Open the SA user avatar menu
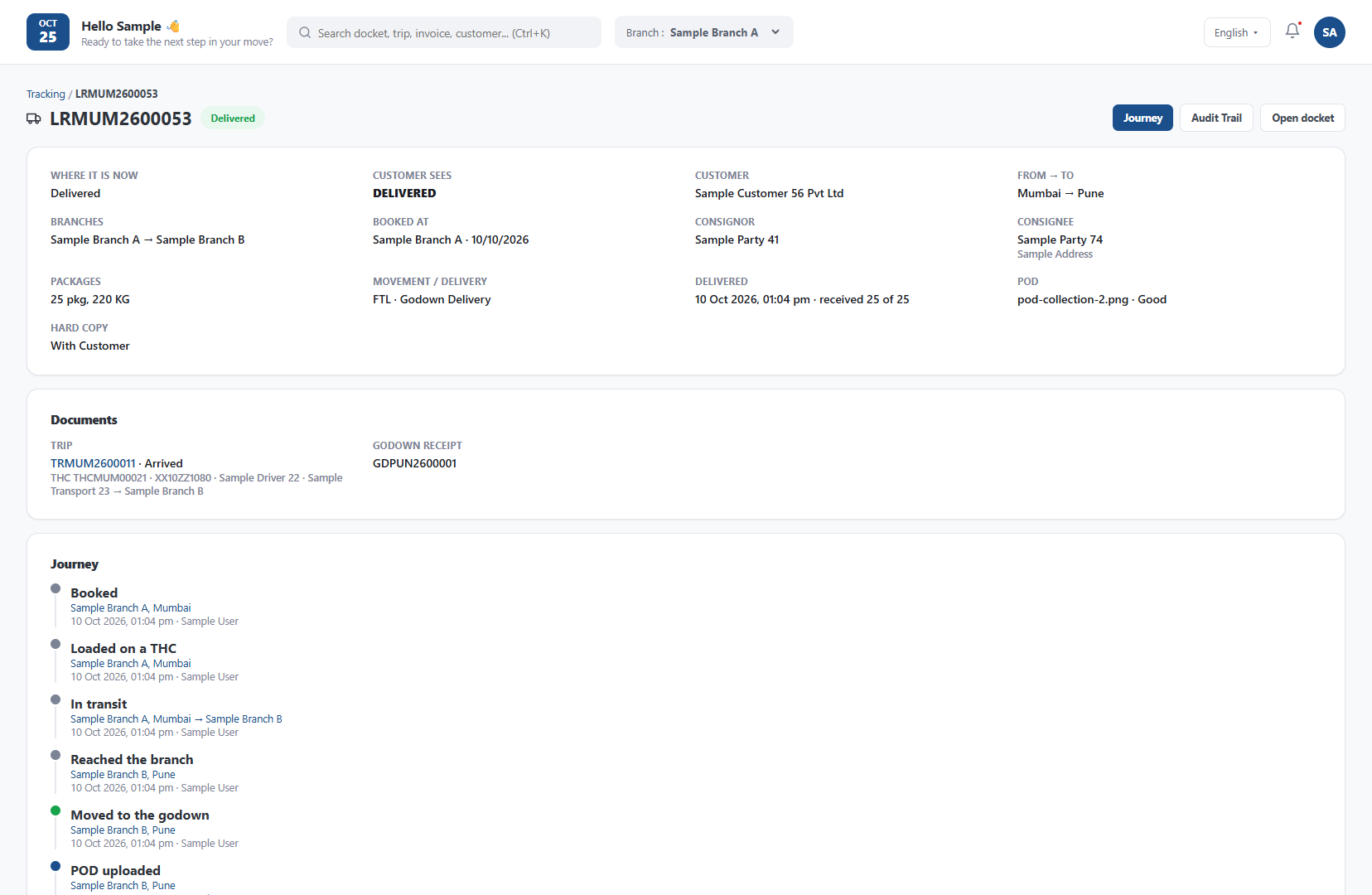The width and height of the screenshot is (1372, 895). (x=1330, y=32)
